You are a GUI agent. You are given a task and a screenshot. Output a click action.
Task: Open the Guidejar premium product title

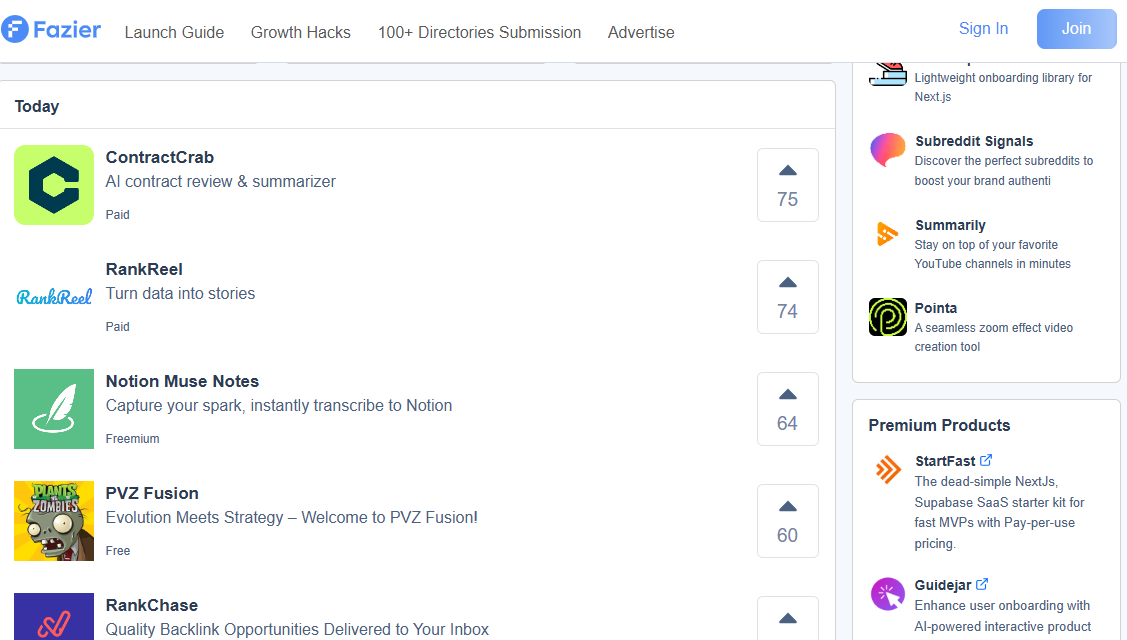click(943, 585)
